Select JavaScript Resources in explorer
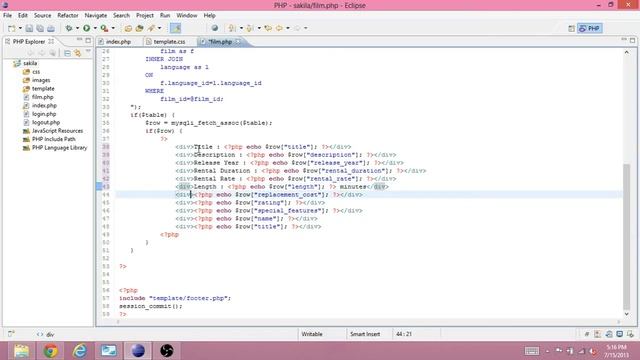The image size is (640, 360). pos(57,131)
